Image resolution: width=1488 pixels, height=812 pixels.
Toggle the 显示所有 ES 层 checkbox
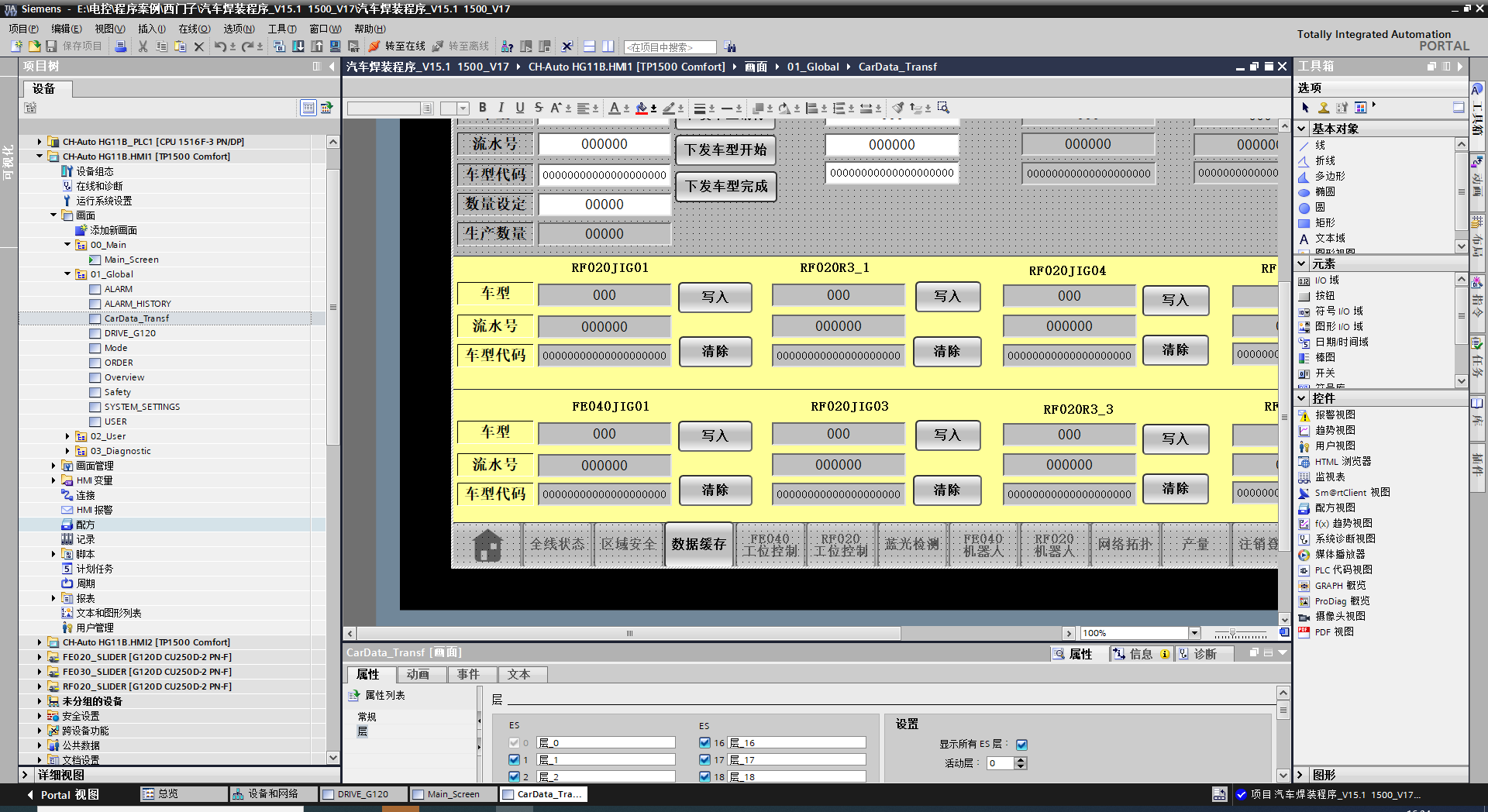1021,745
